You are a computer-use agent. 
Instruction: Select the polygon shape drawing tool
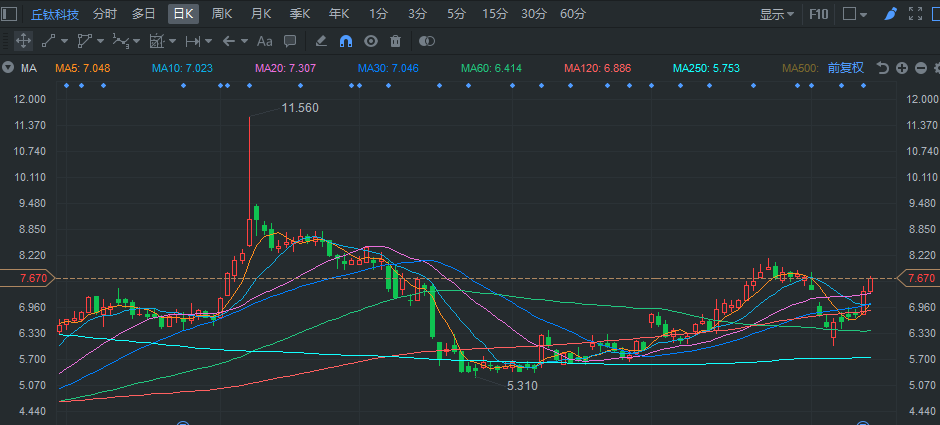click(85, 41)
